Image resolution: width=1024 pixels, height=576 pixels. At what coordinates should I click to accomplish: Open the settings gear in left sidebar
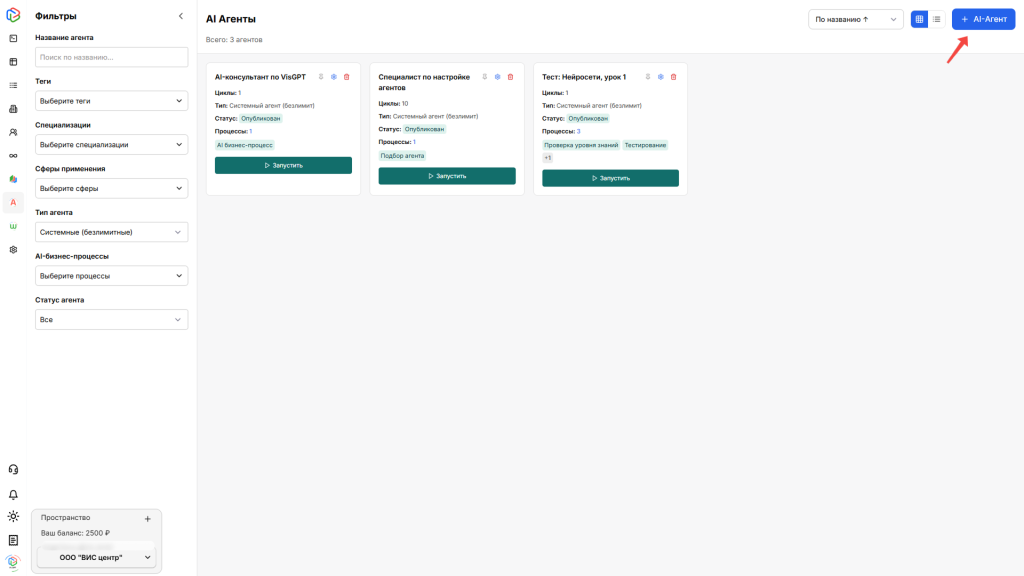point(13,249)
